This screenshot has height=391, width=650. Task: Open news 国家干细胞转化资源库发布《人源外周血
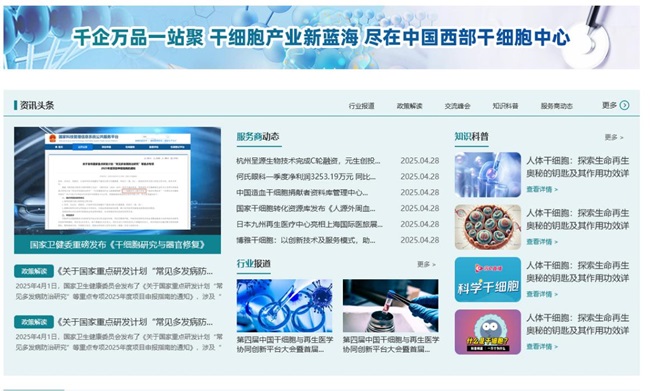pyautogui.click(x=306, y=208)
